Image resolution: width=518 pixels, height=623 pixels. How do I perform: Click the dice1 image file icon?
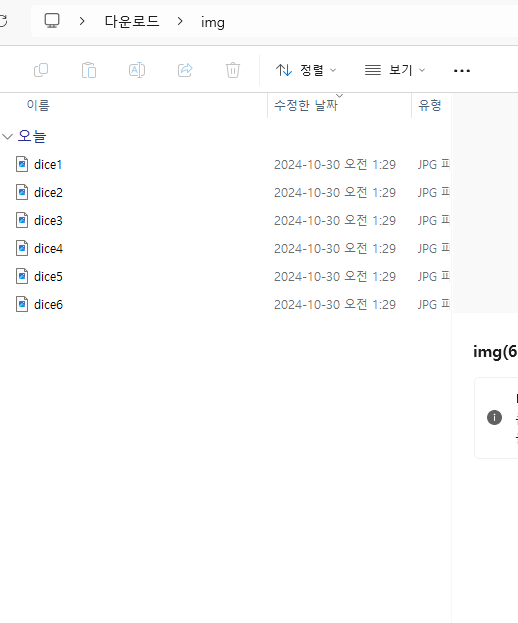(22, 164)
